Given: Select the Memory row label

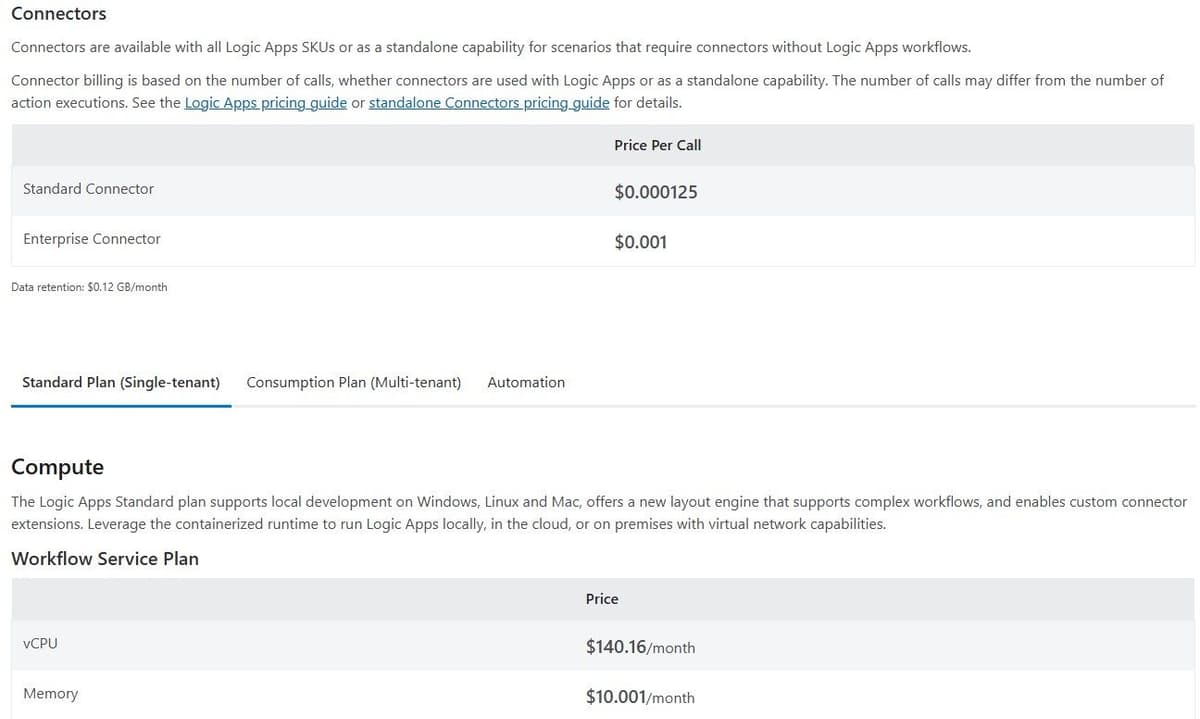Looking at the screenshot, I should (x=50, y=693).
